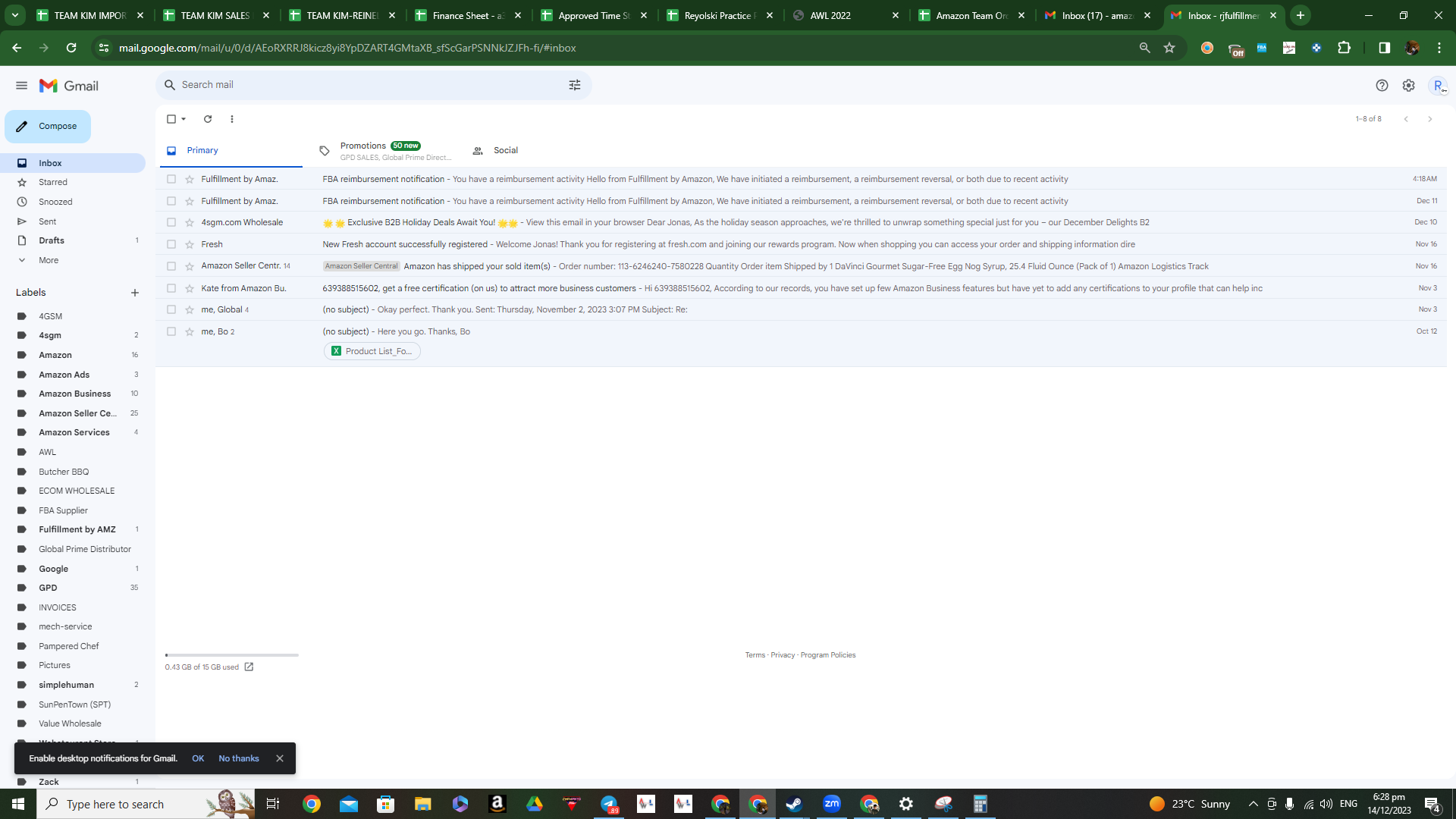Open Chrome side panel icon
1456x819 pixels.
(x=1384, y=48)
